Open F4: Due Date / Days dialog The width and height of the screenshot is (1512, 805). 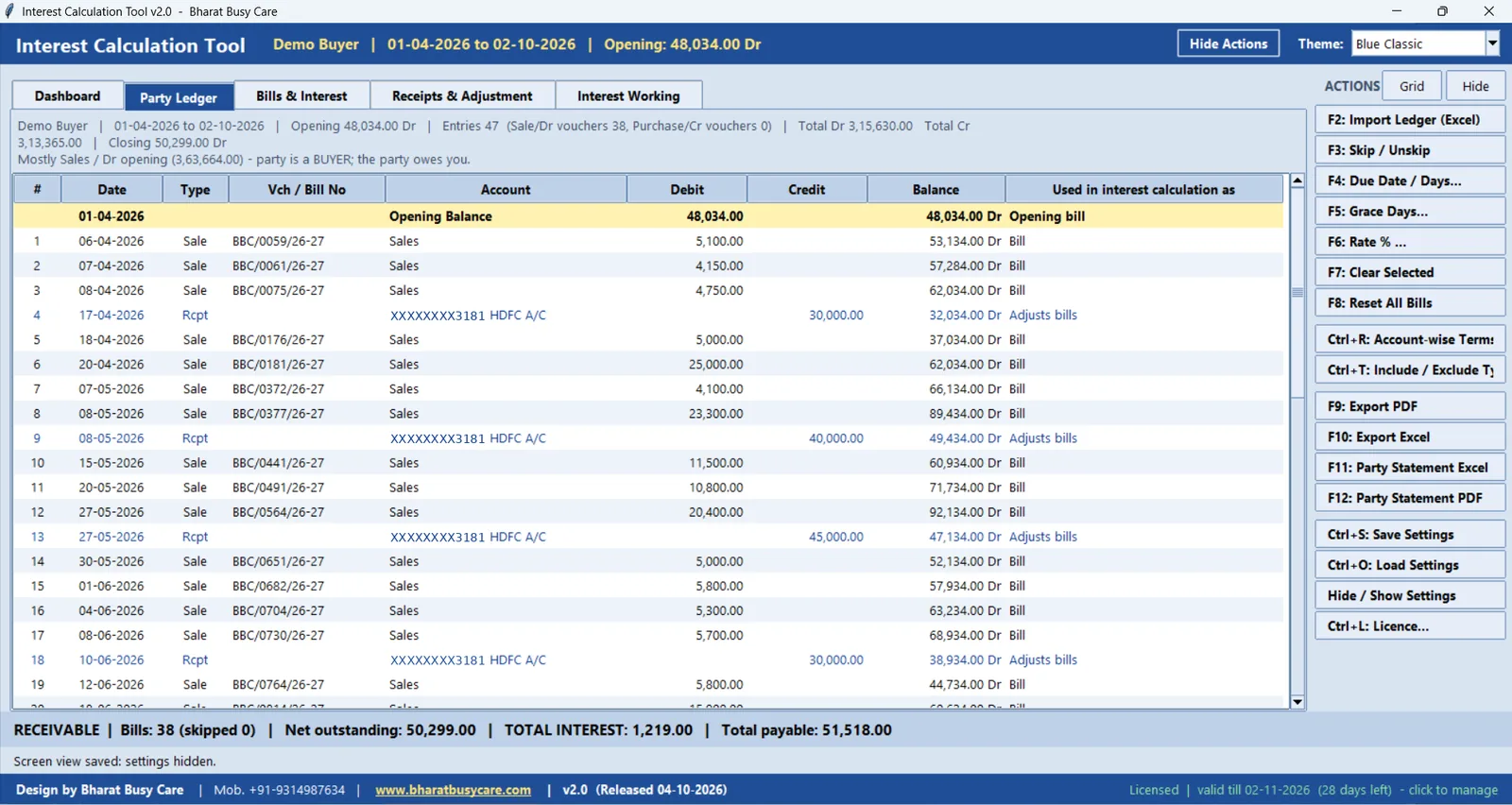(x=1410, y=180)
